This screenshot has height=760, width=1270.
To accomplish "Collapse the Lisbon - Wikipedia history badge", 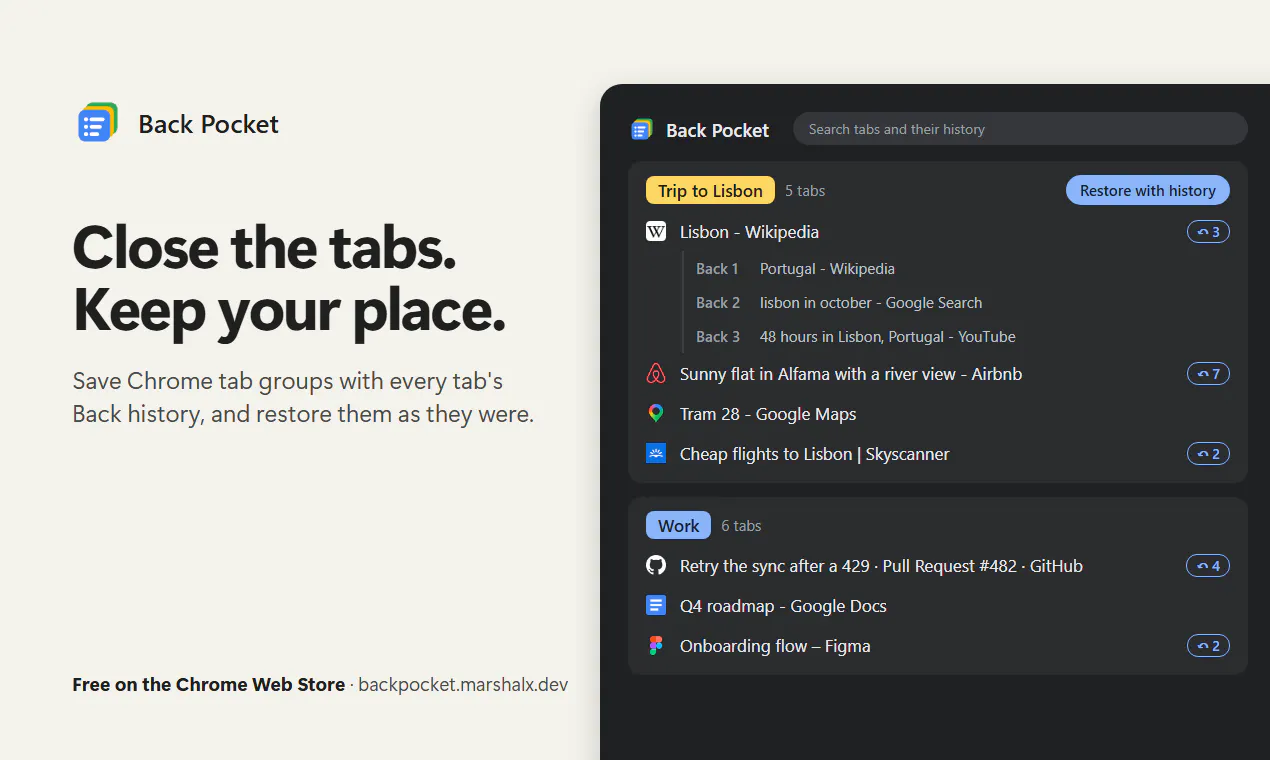I will click(1208, 232).
